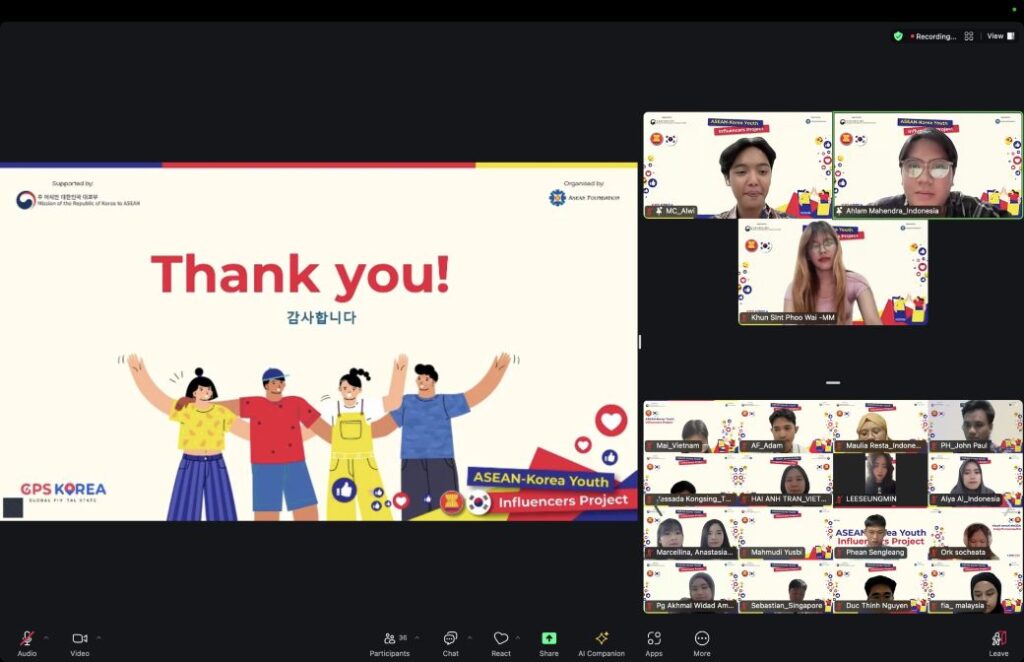Viewport: 1024px width, 662px height.
Task: Open the View layout menu
Action: 999,36
